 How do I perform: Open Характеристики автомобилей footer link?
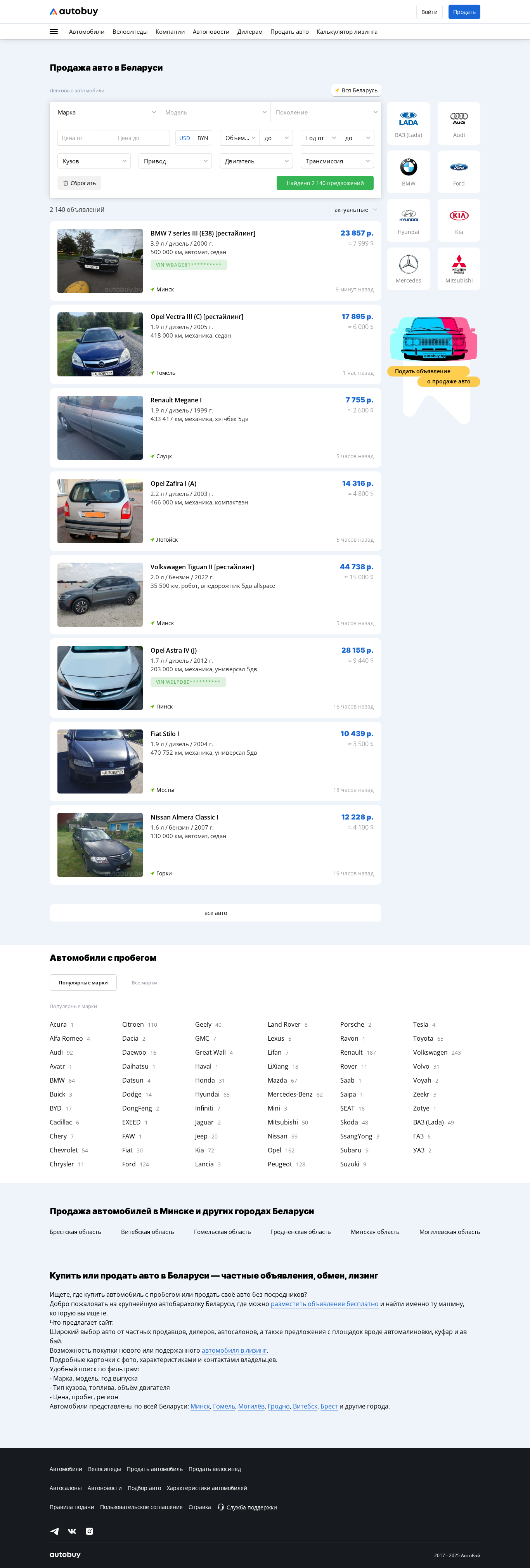point(207,1488)
